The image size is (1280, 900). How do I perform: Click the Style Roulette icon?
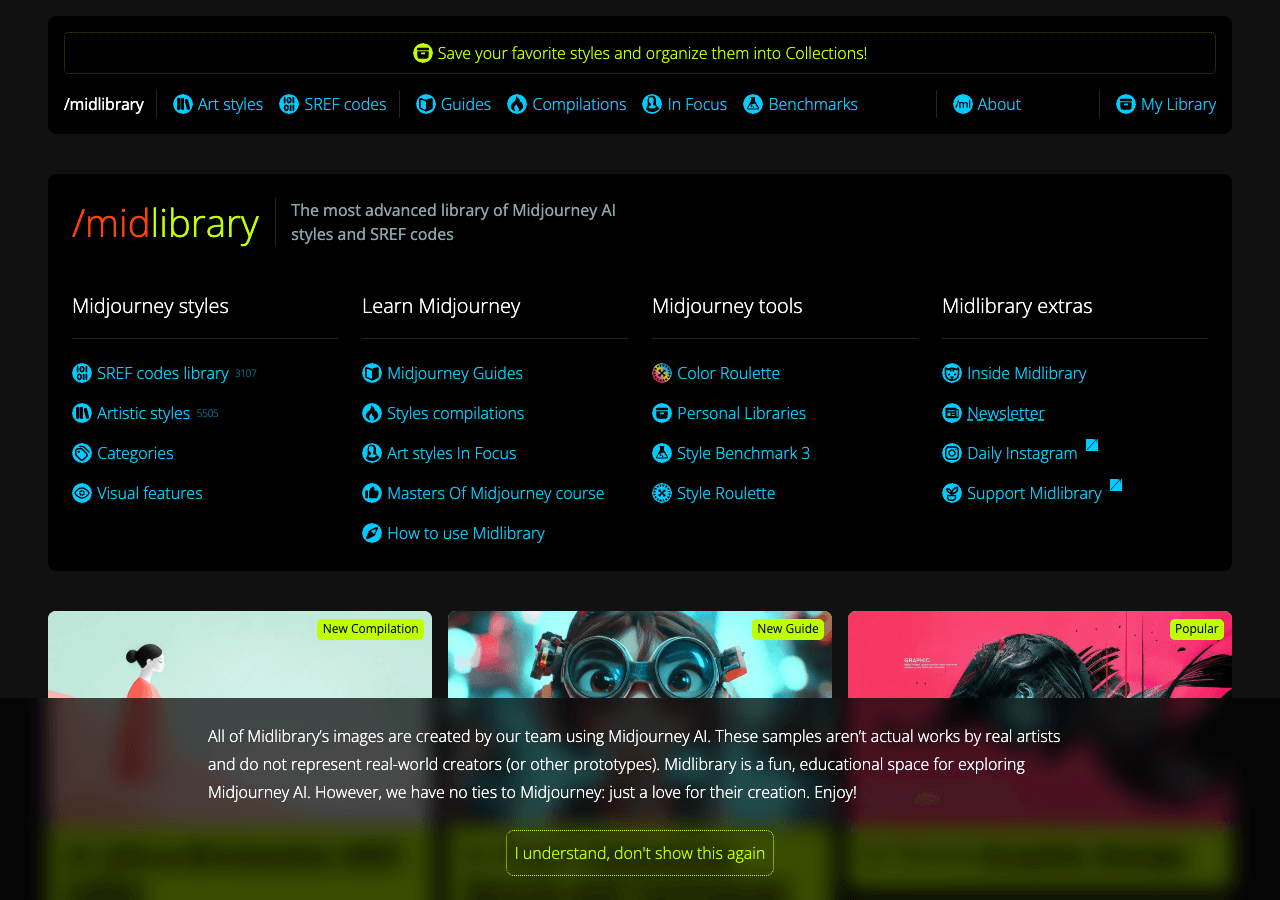[662, 493]
